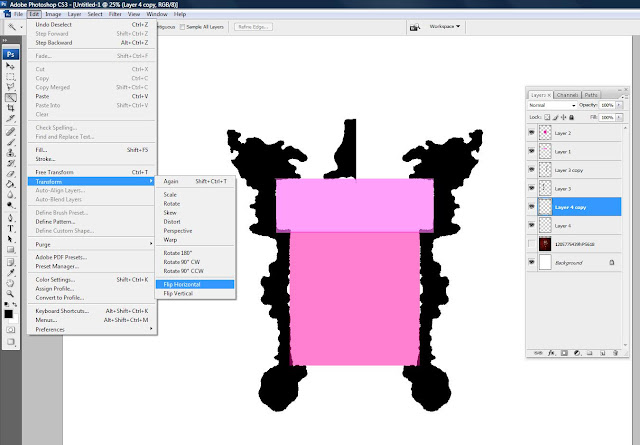Select the Healing Brush tool
Image resolution: width=640 pixels, height=445 pixels.
coord(11,131)
